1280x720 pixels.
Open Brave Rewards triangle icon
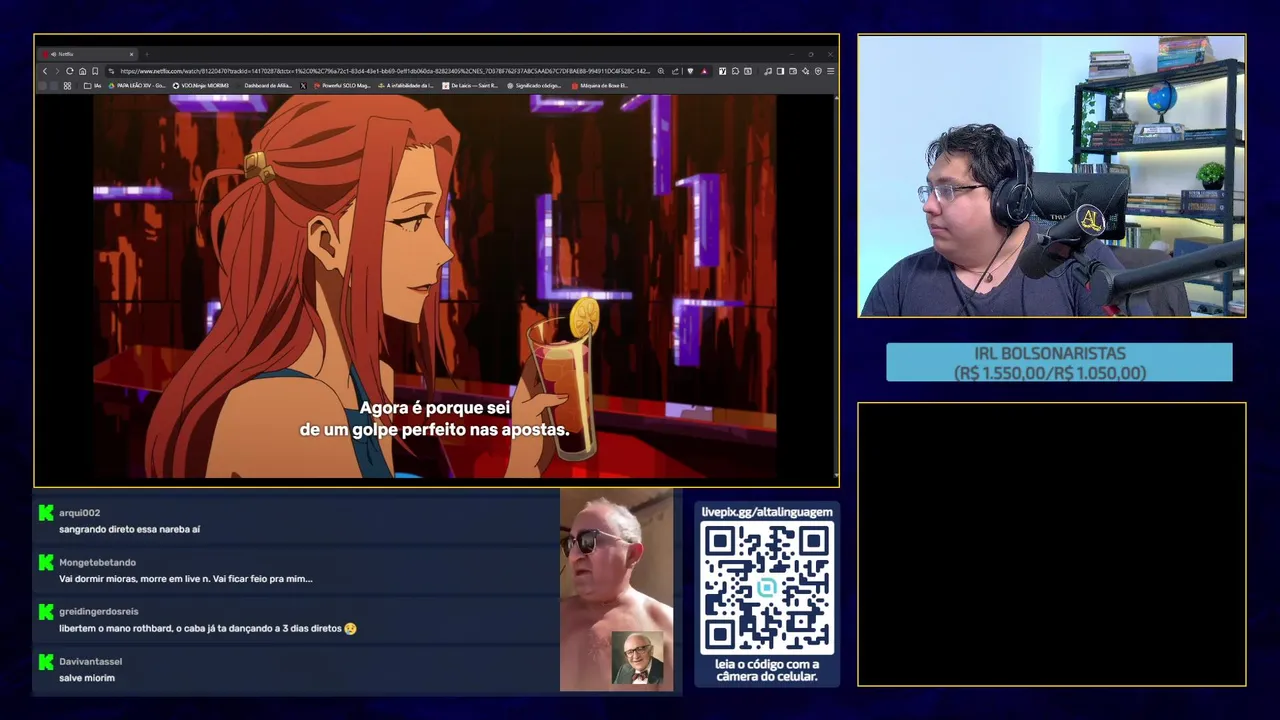click(x=704, y=71)
